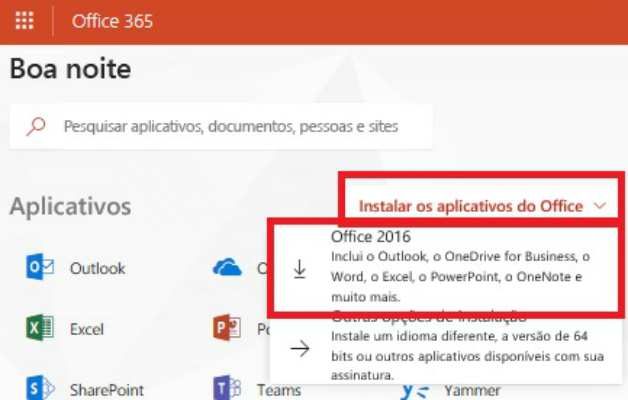
Task: Open the app launcher waffle icon
Action: point(24,21)
